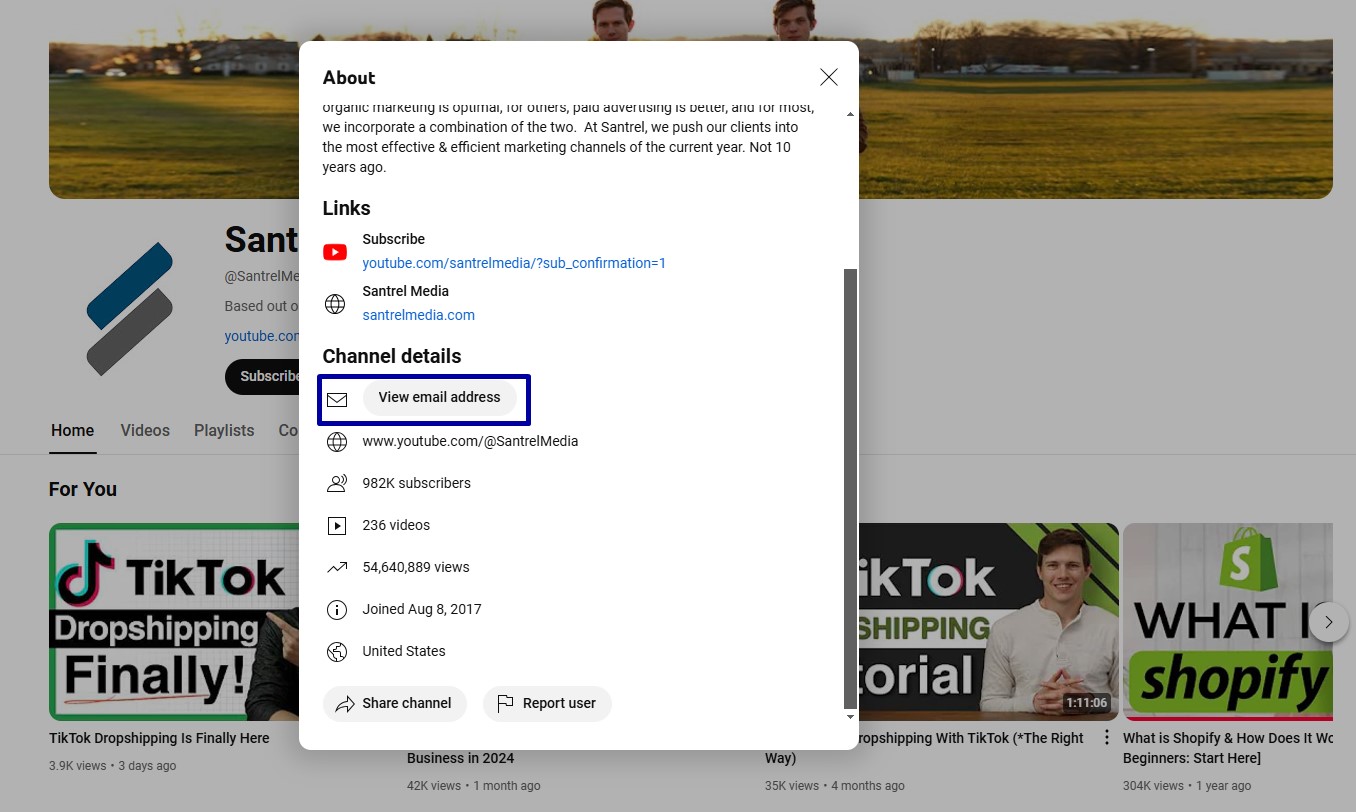The width and height of the screenshot is (1356, 812).
Task: Select the Joined Aug 8, 2017 text
Action: point(422,609)
